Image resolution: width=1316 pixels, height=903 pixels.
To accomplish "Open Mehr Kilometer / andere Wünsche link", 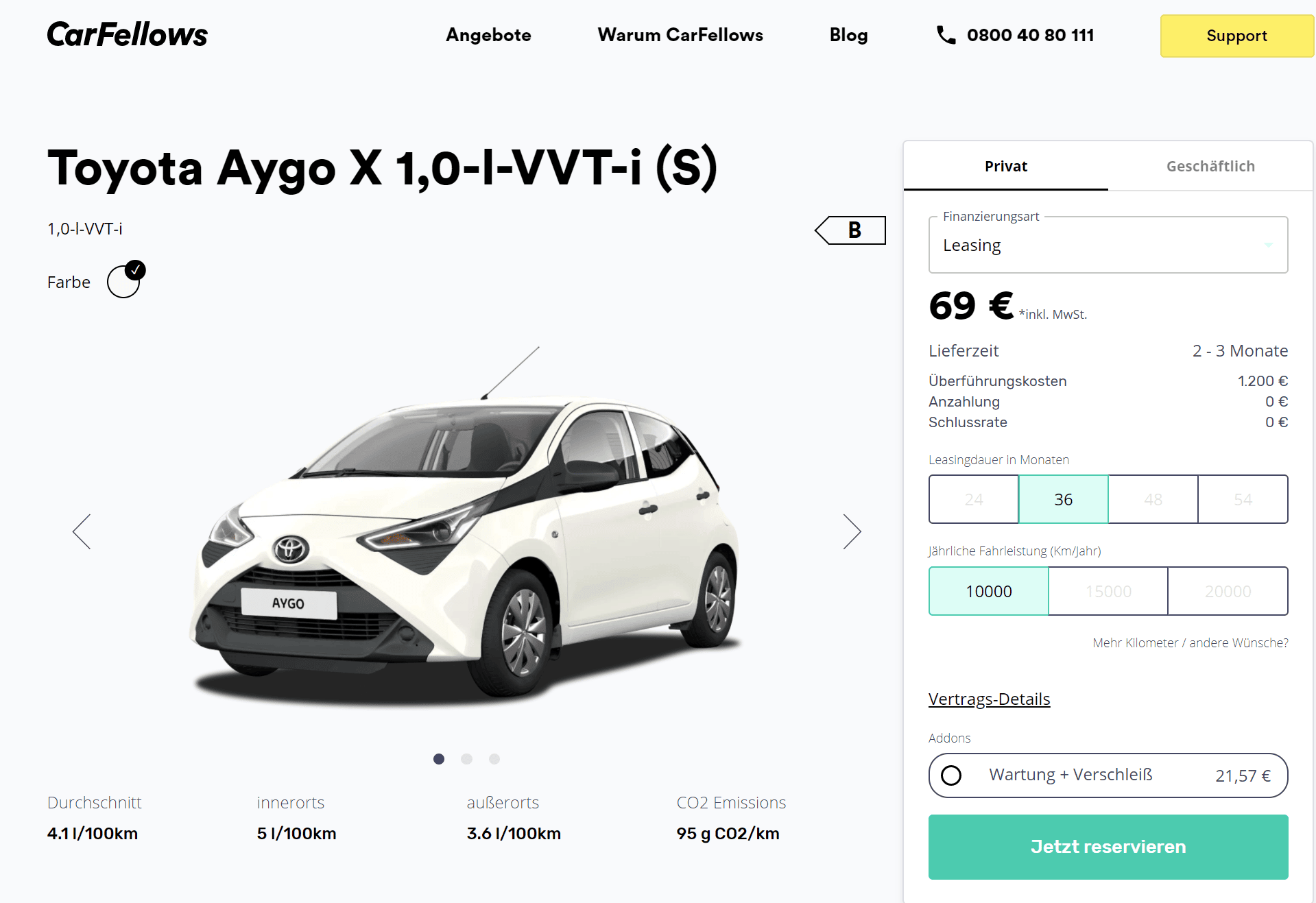I will tap(1190, 642).
